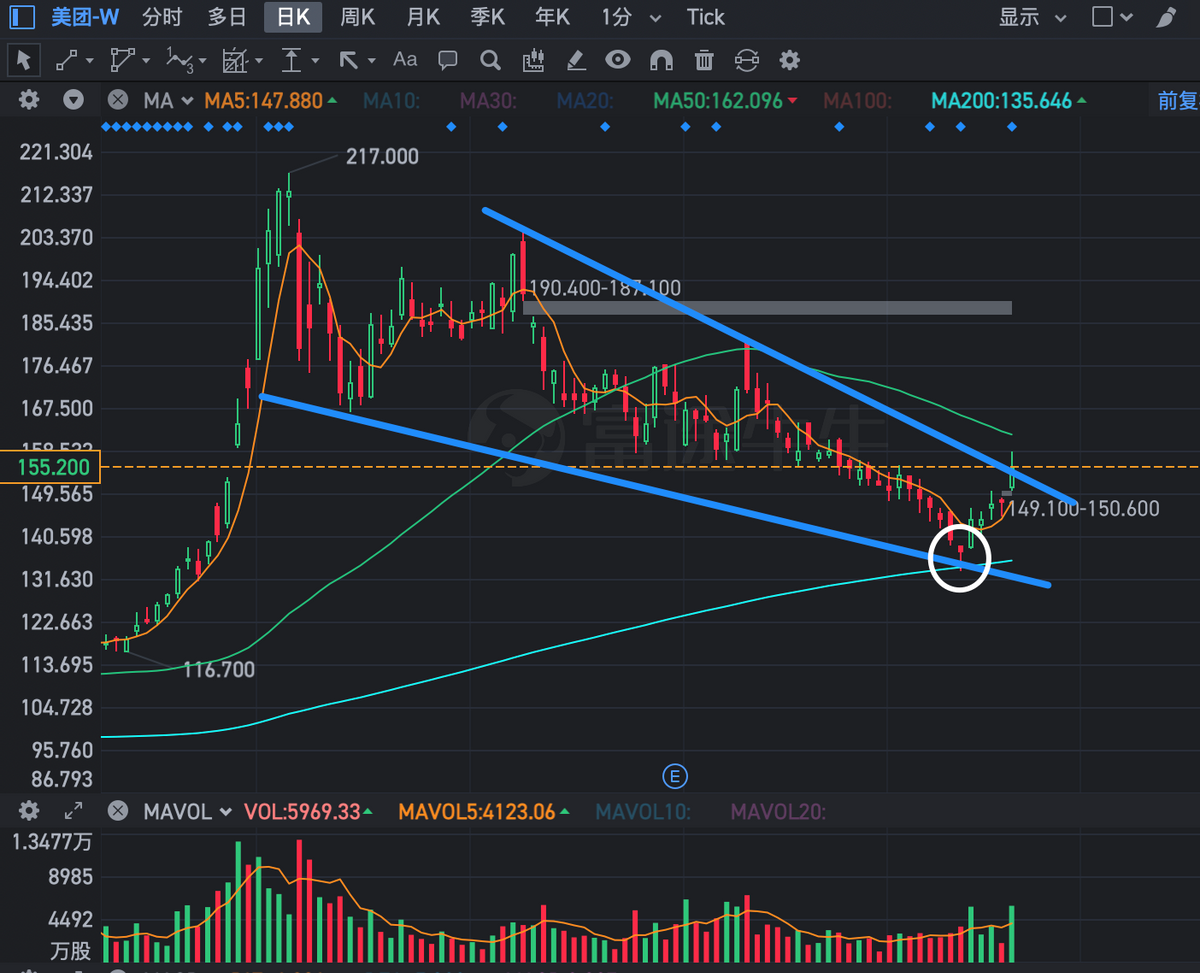The width and height of the screenshot is (1200, 973).
Task: Toggle the dimmed MAVOL20 line
Action: tap(779, 812)
